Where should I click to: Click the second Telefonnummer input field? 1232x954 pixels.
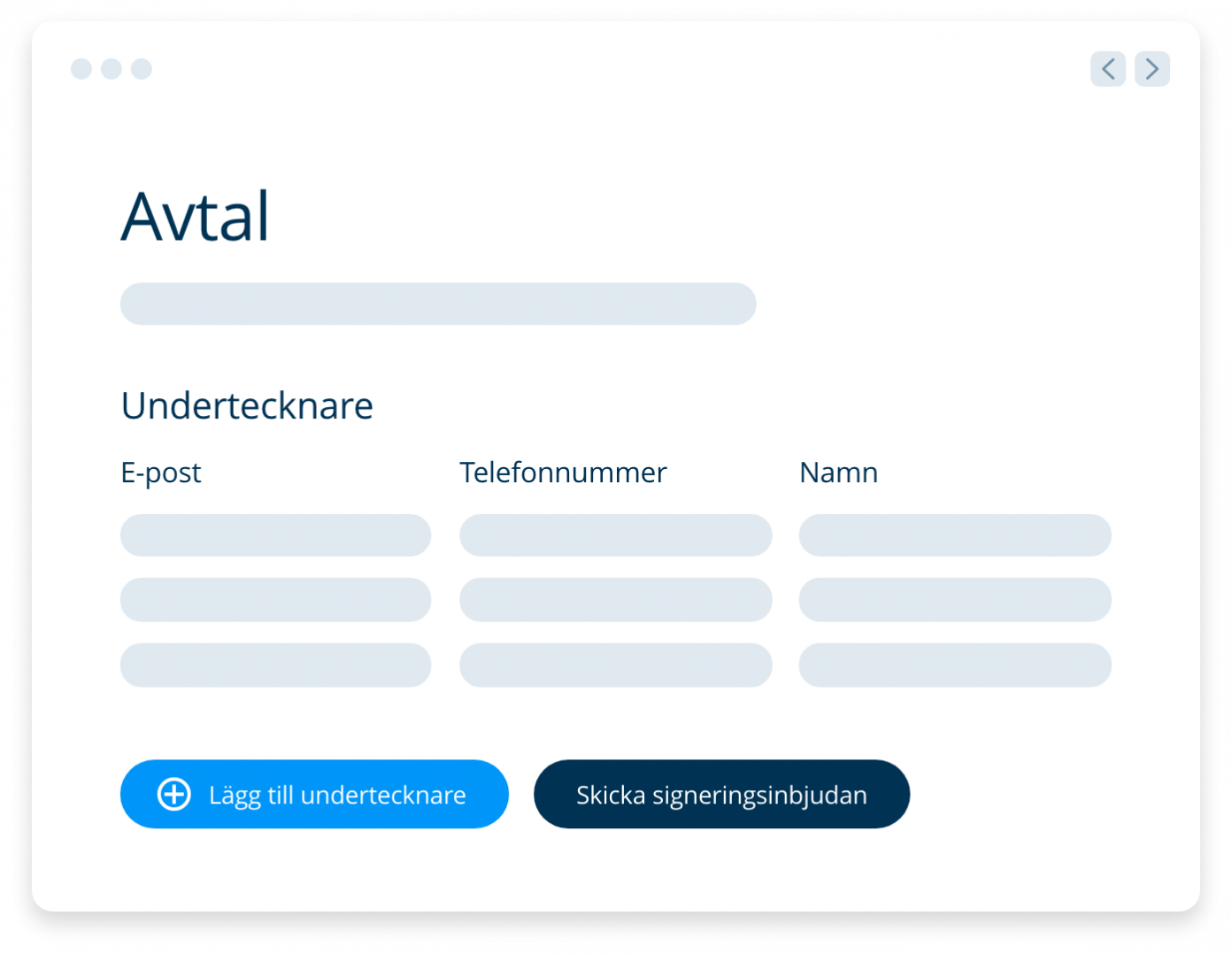tap(615, 600)
